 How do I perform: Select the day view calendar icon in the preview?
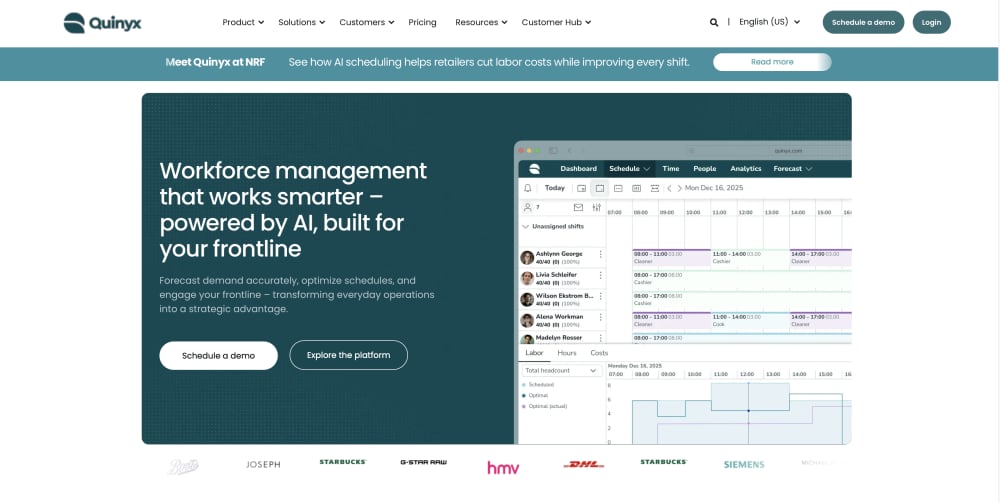(x=599, y=188)
